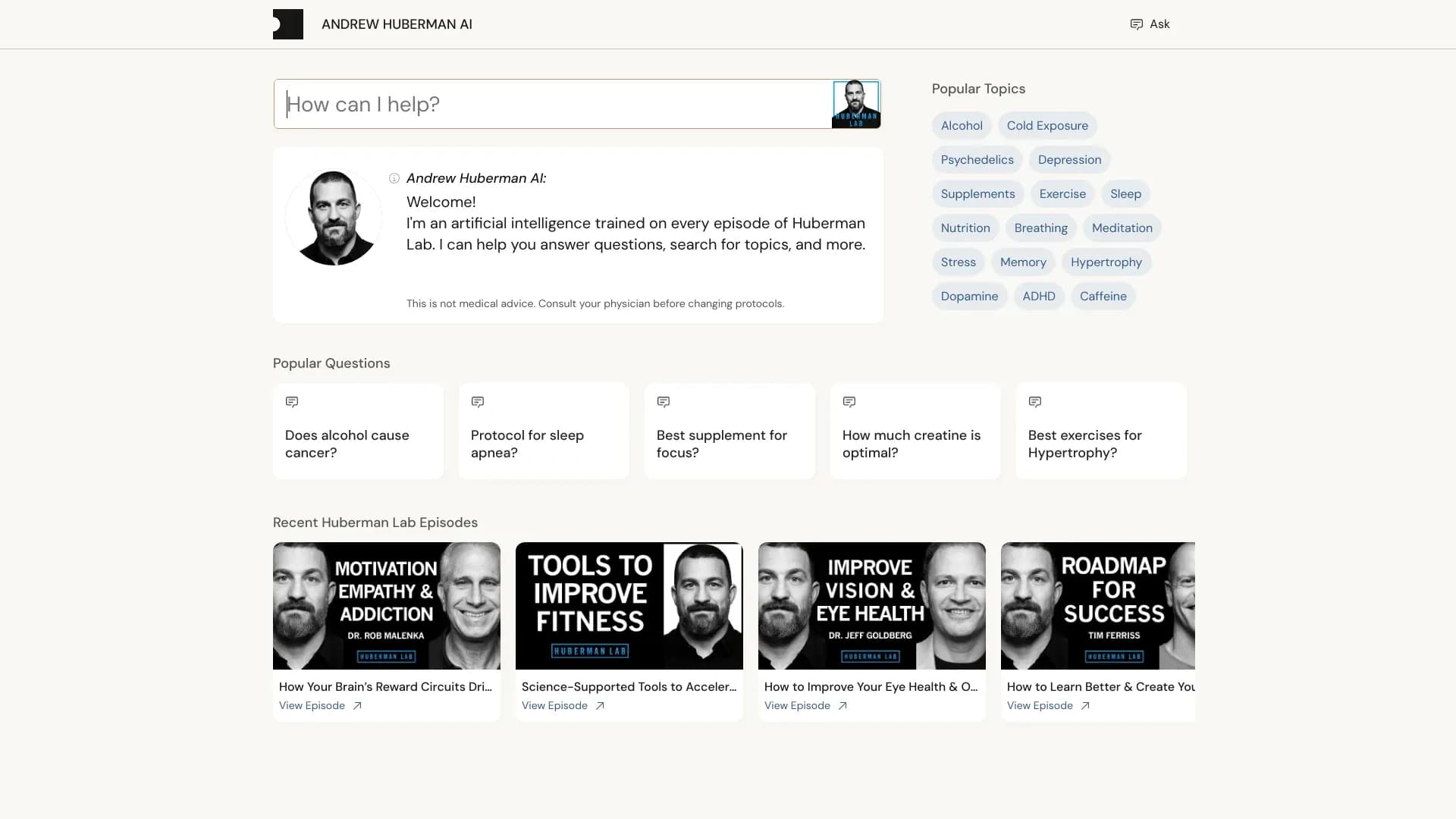Click arrow icon for Reward Circuits episode

click(x=357, y=706)
